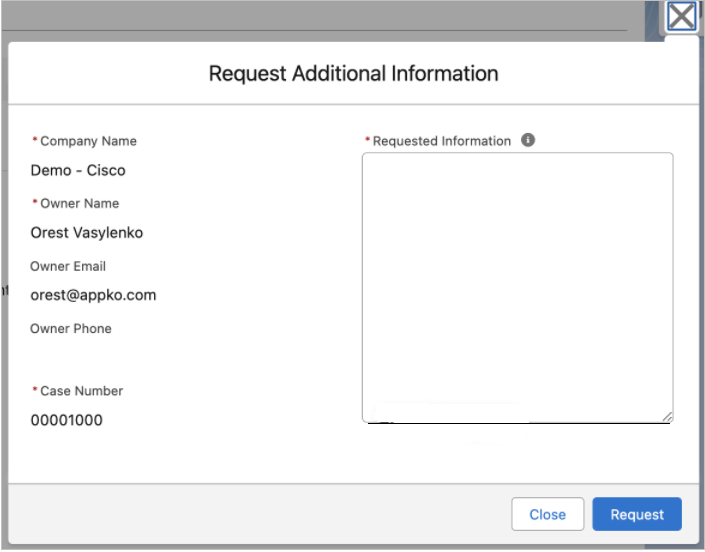Click the required asterisk beside Requested Information
The height and width of the screenshot is (552, 705).
[367, 141]
